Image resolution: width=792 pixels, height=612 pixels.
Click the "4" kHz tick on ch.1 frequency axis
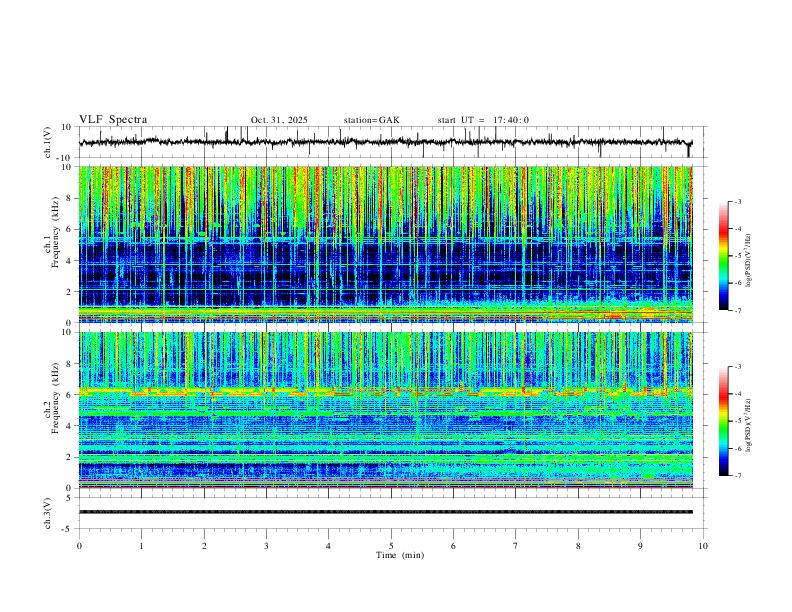click(x=70, y=261)
